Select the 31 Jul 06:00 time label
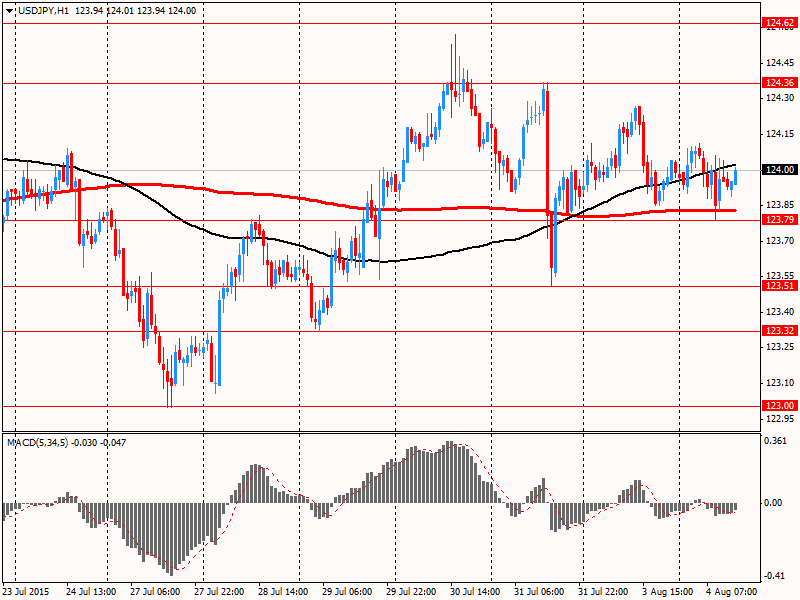This screenshot has height=600, width=800. point(539,592)
